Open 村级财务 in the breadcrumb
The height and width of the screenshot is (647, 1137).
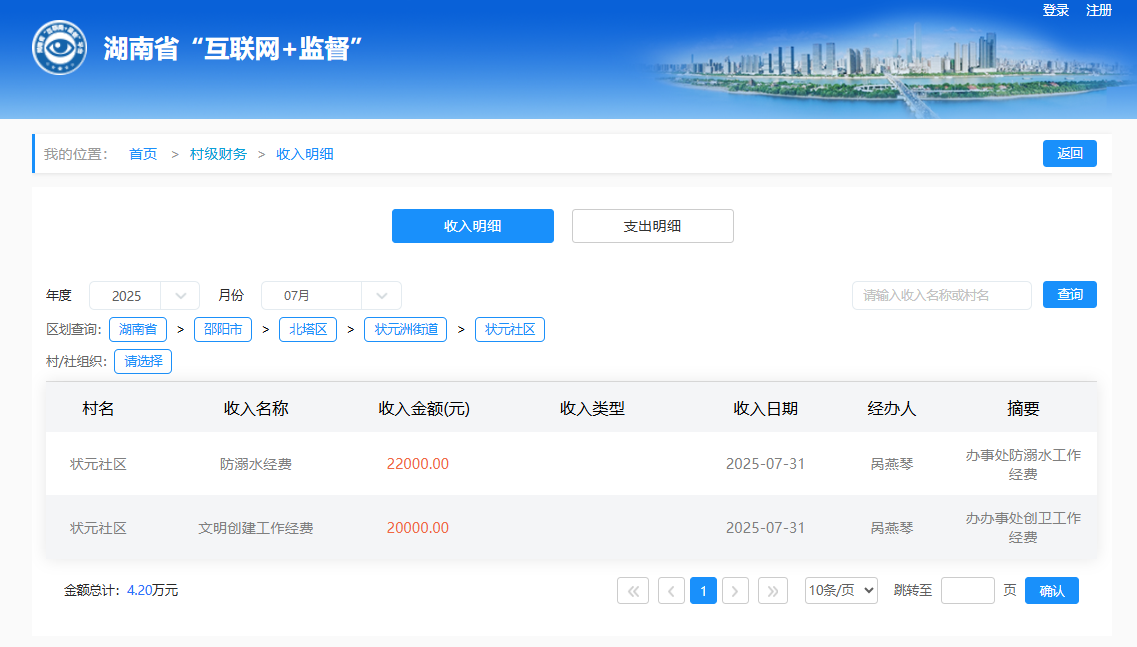pos(218,154)
